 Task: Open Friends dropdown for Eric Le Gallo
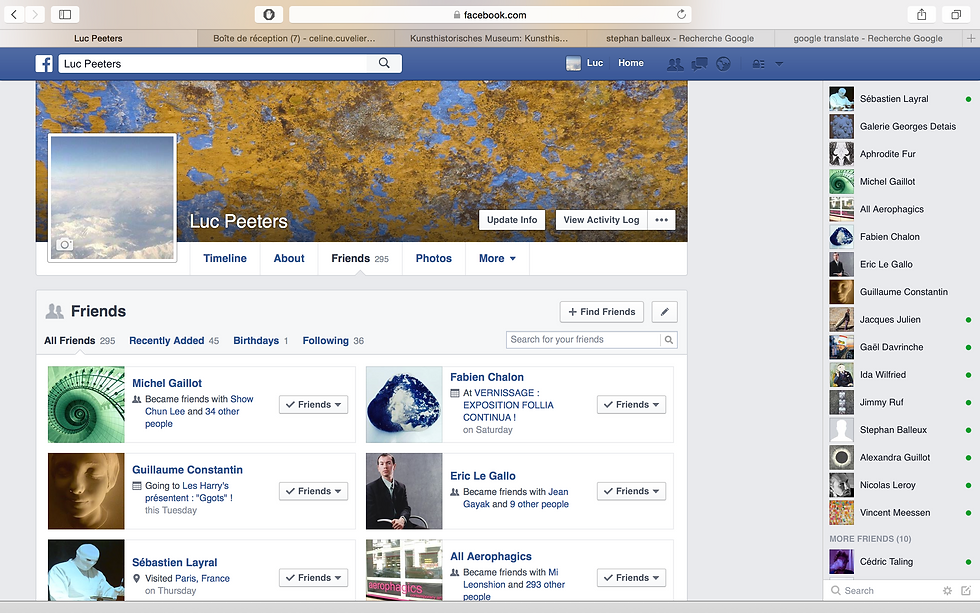click(631, 491)
